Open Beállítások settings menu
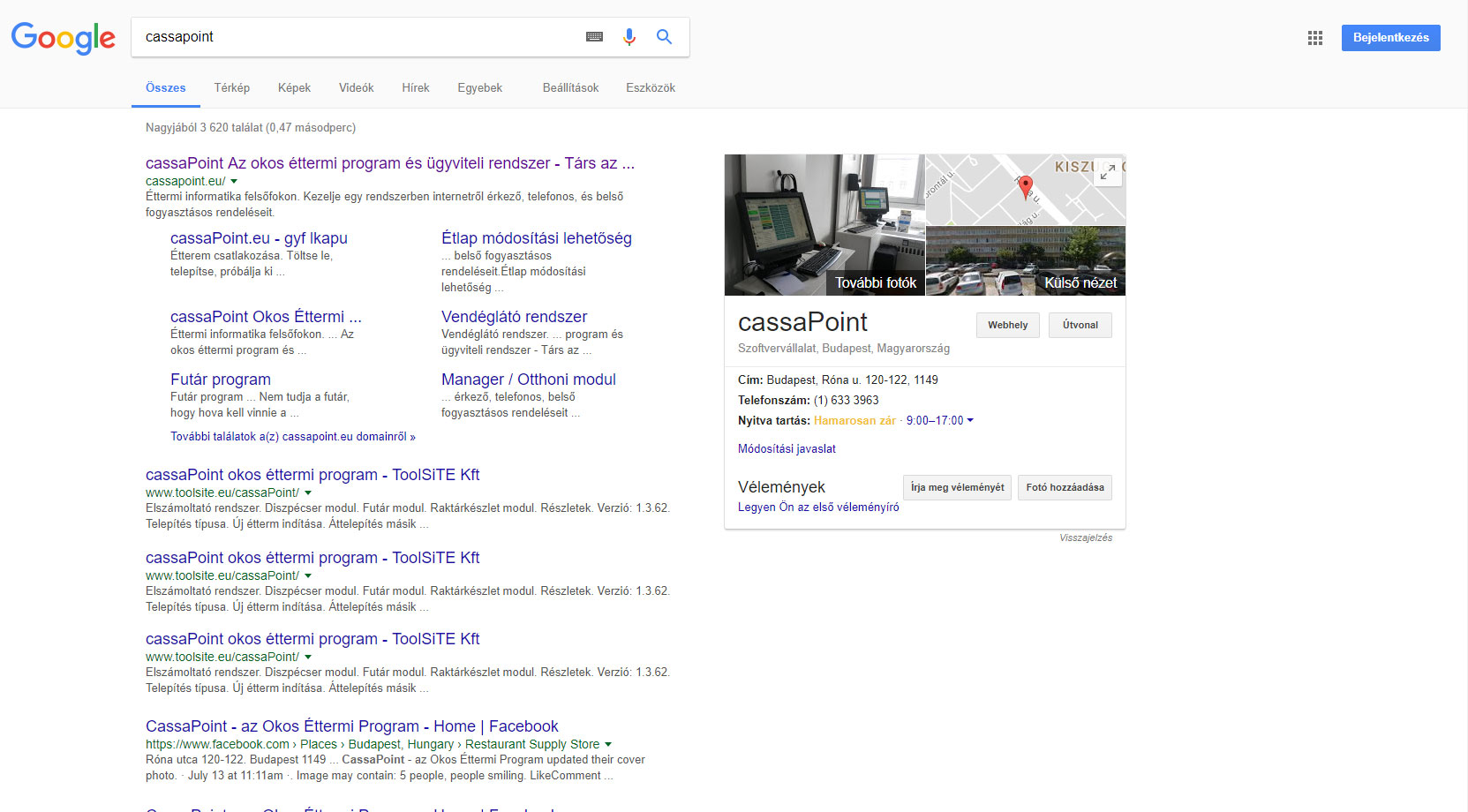Screen dimensions: 1468x812 (x=570, y=88)
